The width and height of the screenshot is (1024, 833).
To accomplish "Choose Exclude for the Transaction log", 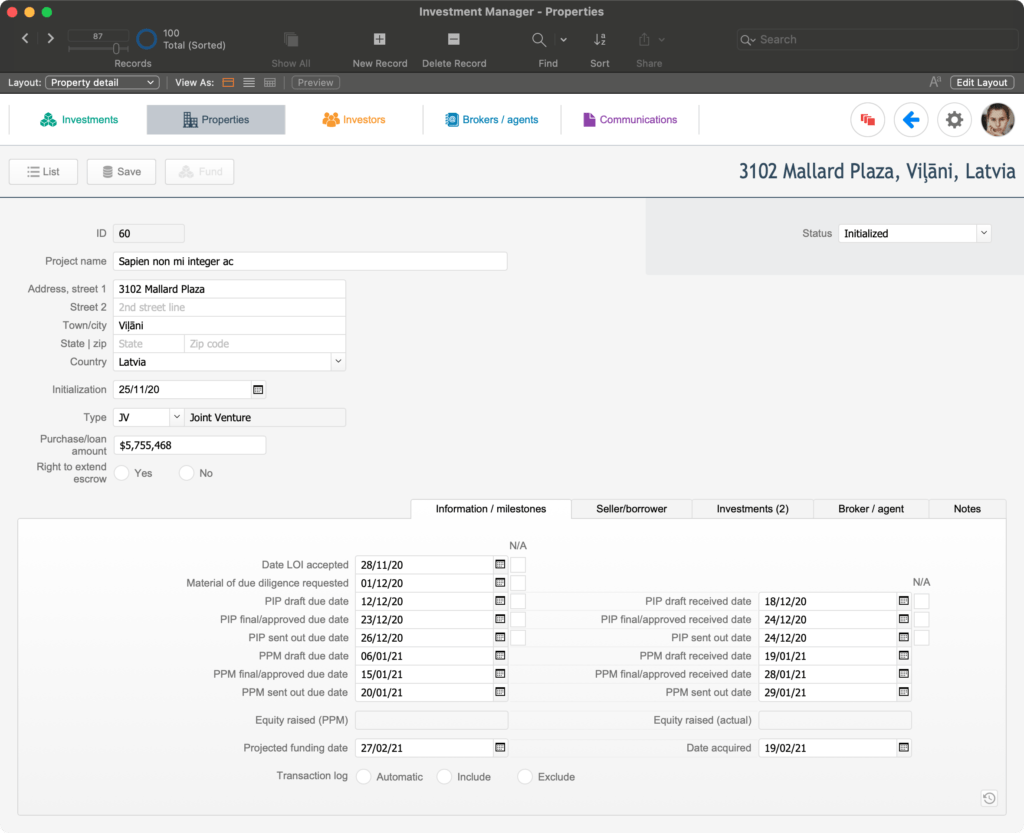I will pos(524,776).
